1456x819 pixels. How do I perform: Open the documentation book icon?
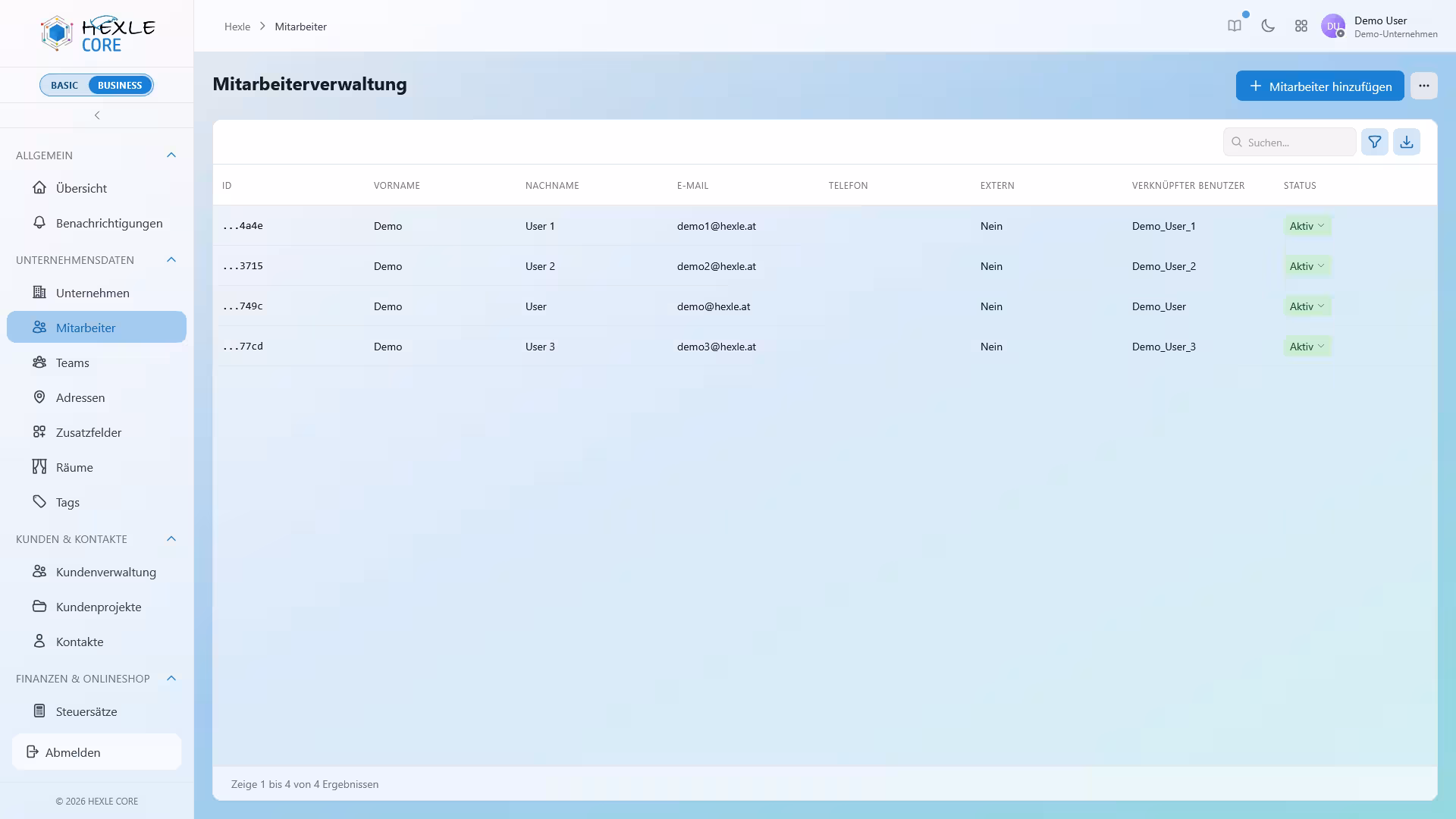click(1235, 26)
